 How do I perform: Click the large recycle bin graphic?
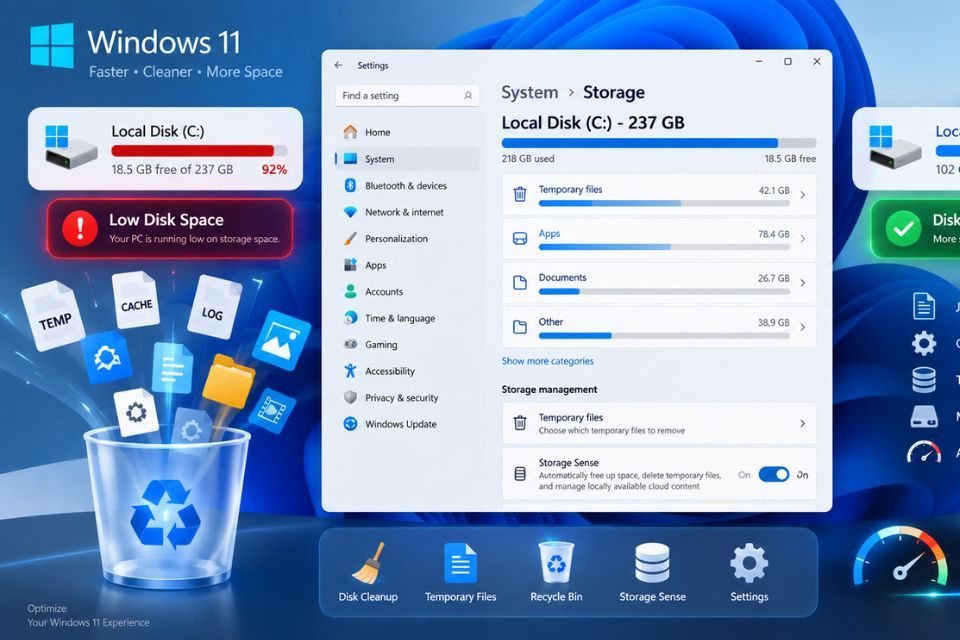coord(167,507)
